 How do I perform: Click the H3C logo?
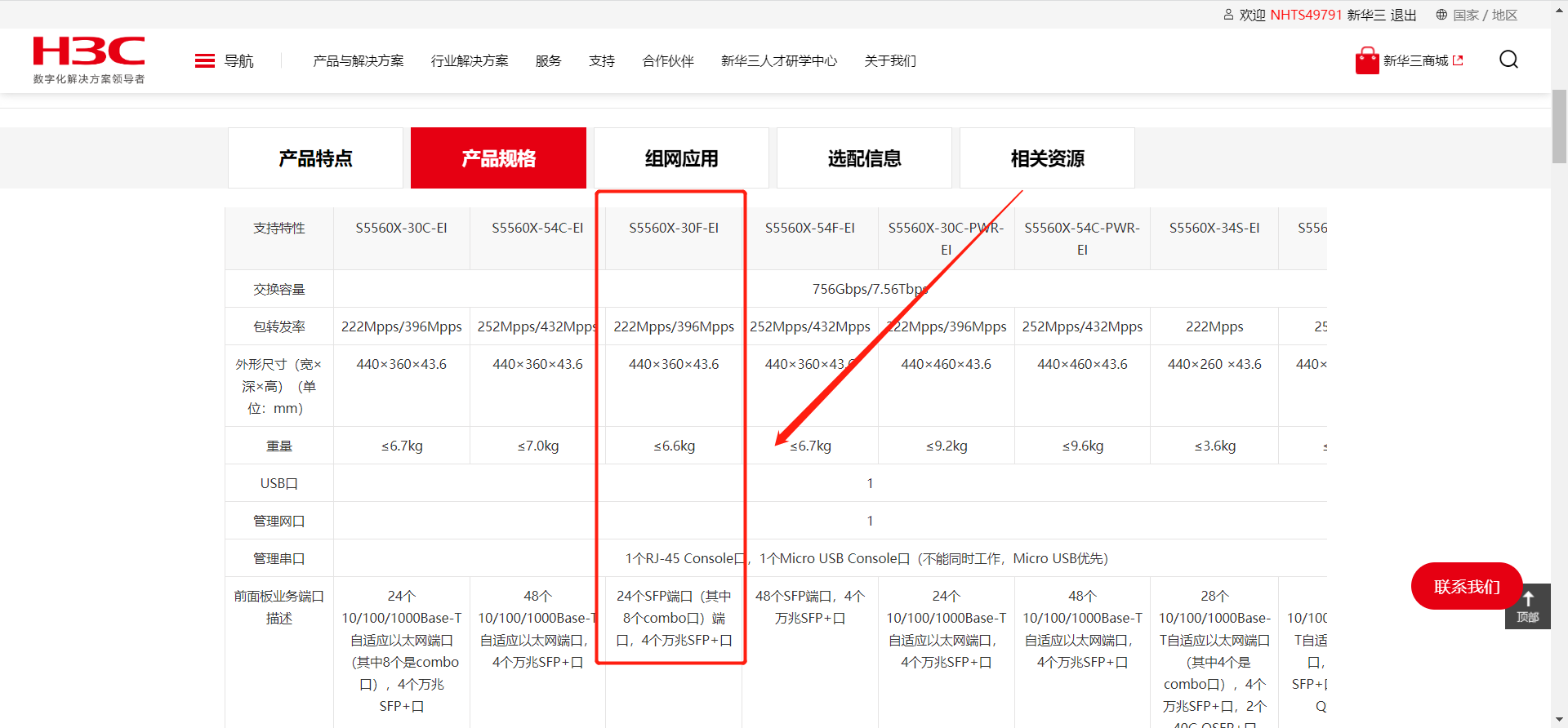point(89,51)
